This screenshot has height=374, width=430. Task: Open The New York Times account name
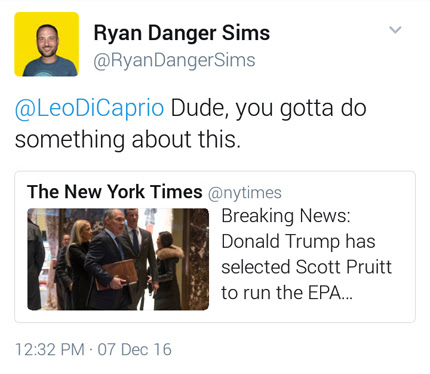(x=115, y=192)
